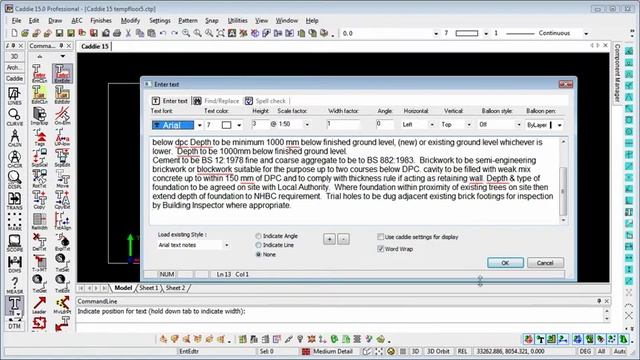Image resolution: width=640 pixels, height=360 pixels.
Task: Switch to the Sheet 2 tab
Action: coord(175,288)
